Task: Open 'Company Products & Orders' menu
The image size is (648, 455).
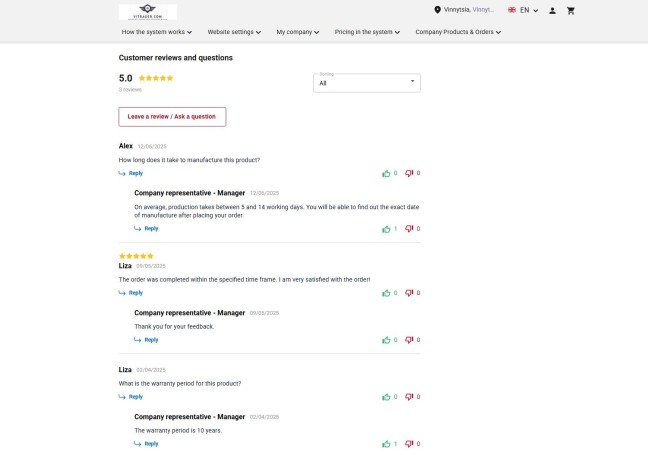Action: pyautogui.click(x=458, y=32)
